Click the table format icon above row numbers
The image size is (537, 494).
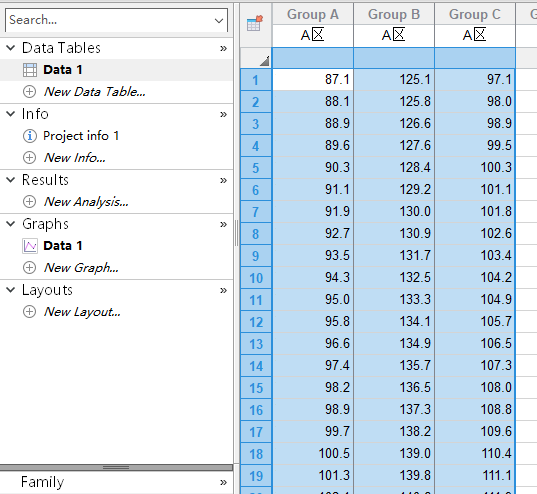(x=254, y=23)
